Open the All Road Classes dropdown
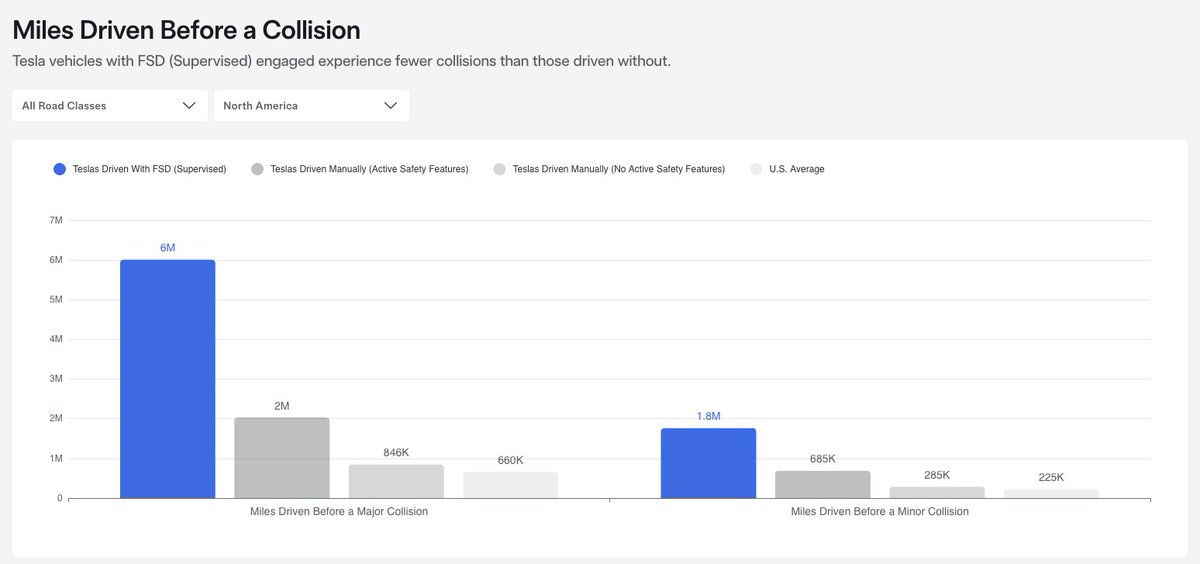Viewport: 1200px width, 564px height. point(110,106)
